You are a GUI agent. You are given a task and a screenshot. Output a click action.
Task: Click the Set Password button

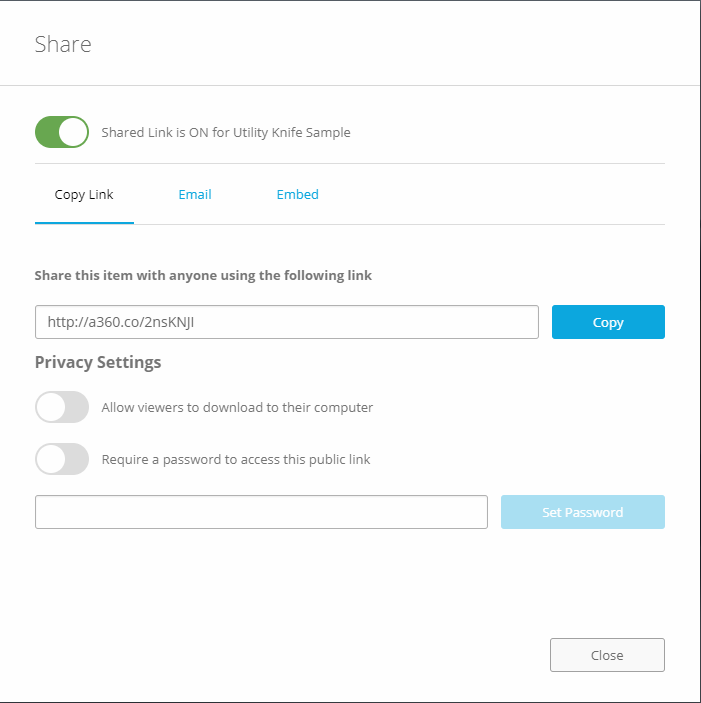(x=582, y=512)
